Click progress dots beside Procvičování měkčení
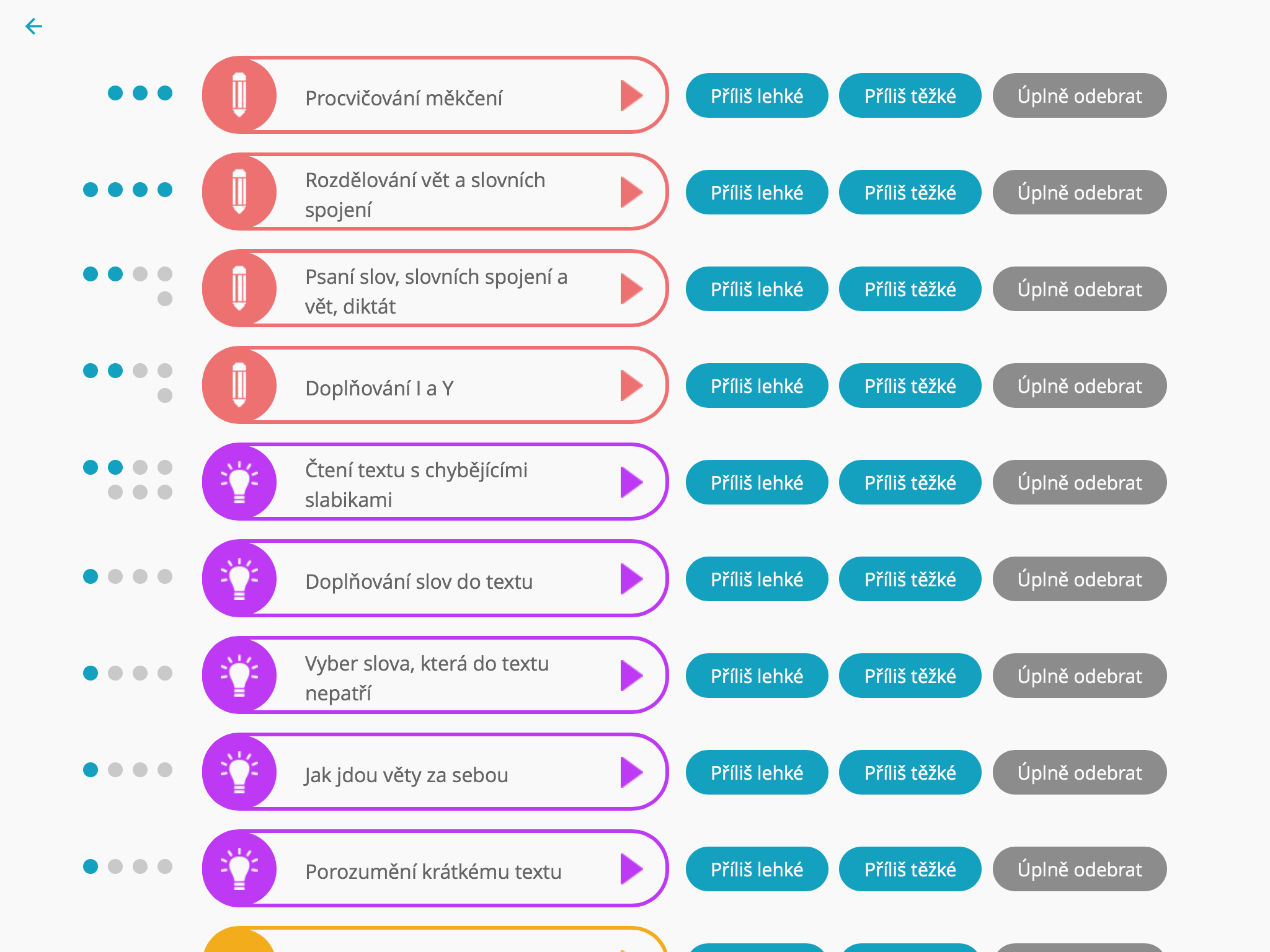 [140, 93]
